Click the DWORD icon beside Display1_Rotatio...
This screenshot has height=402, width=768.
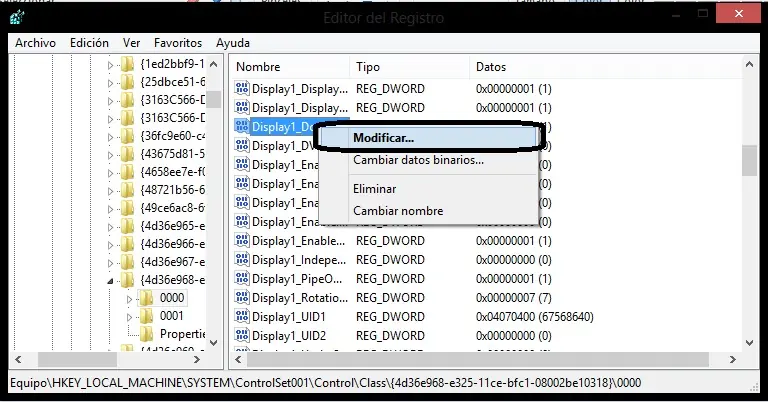click(x=242, y=297)
